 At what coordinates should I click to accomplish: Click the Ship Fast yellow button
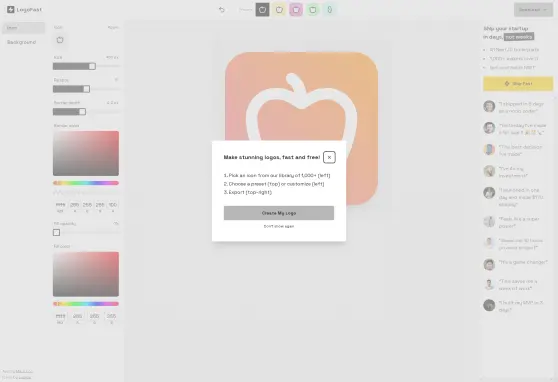518,83
